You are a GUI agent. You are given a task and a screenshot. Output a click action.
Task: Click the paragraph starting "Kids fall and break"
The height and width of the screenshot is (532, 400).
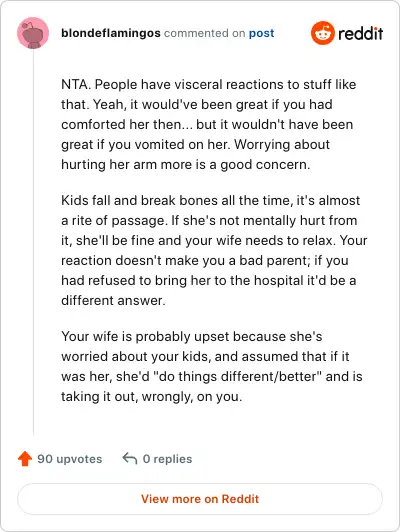tap(214, 250)
